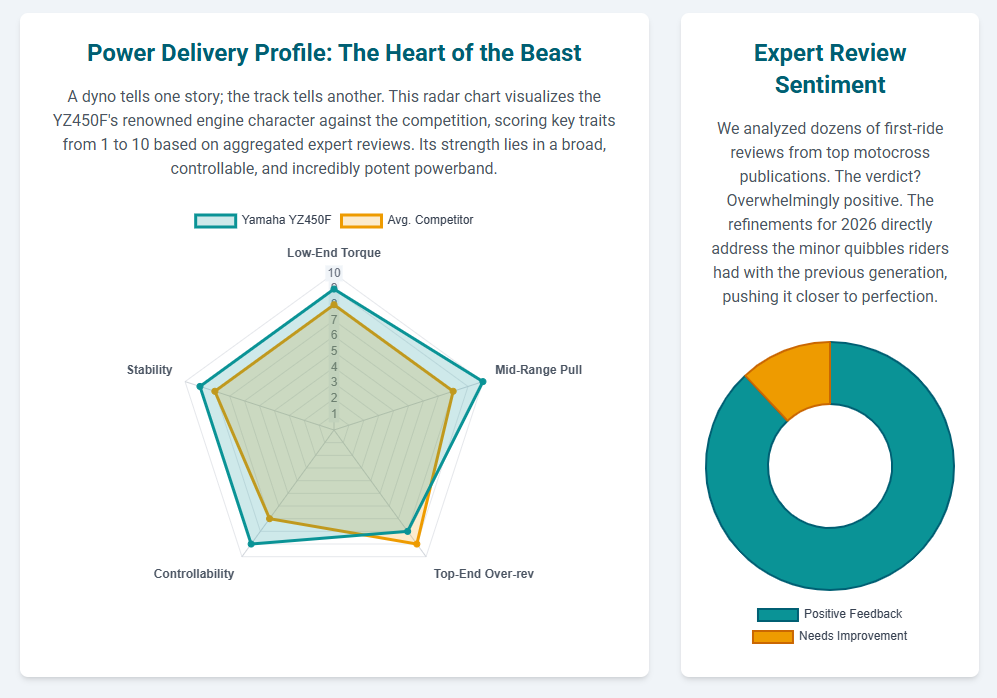997x698 pixels.
Task: Click the Power Delivery Profile heading
Action: (x=334, y=53)
